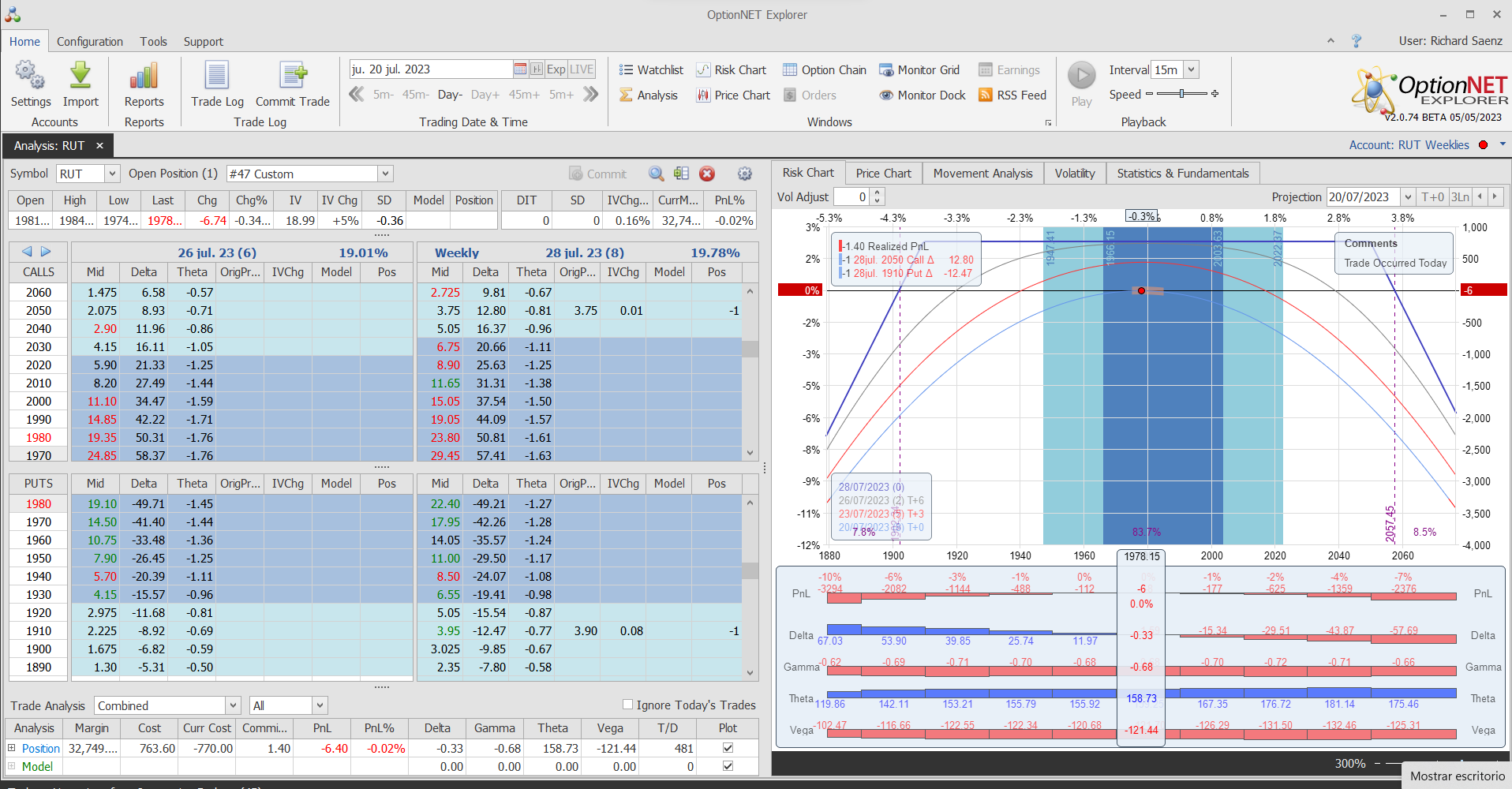Click the T+0 projection button
The image size is (1512, 789).
tap(1432, 197)
